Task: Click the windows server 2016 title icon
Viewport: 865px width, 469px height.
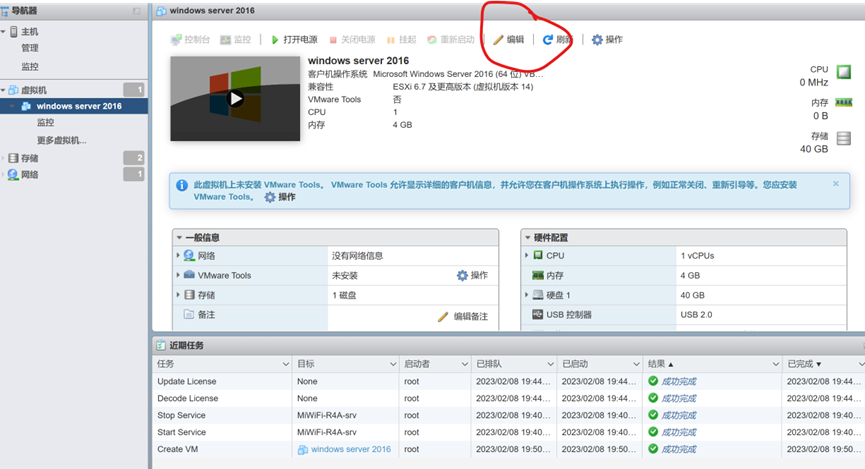Action: pyautogui.click(x=162, y=10)
